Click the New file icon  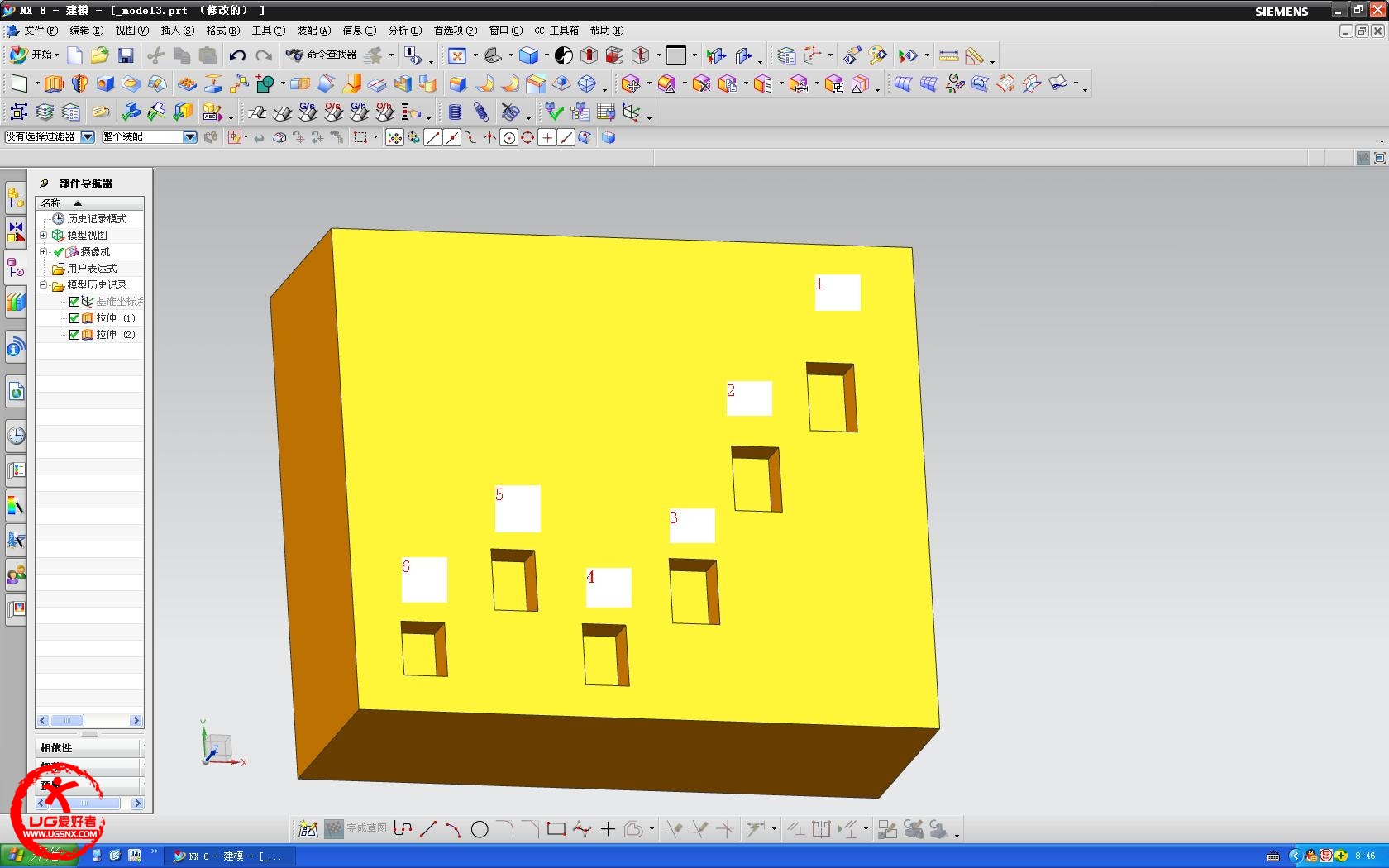coord(74,55)
